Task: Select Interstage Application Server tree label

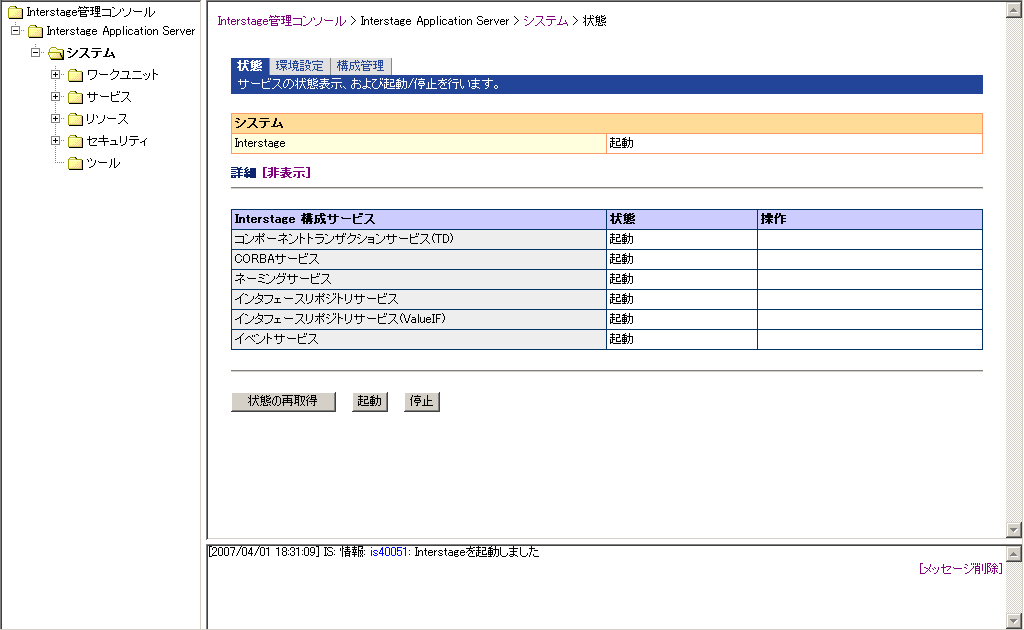Action: coord(121,31)
